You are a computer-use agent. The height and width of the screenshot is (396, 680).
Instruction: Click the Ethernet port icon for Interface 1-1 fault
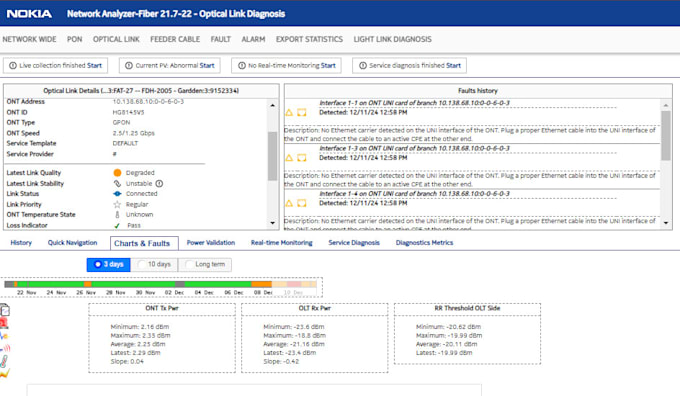click(x=301, y=113)
